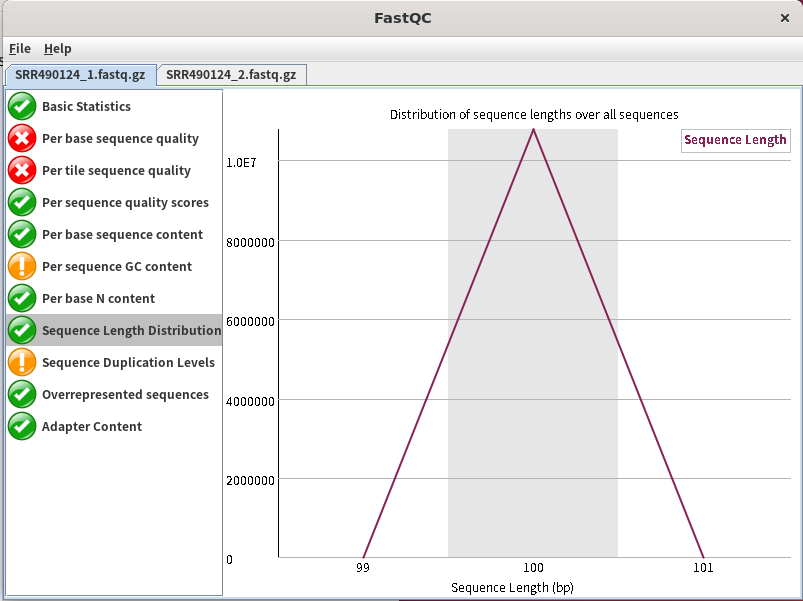
Task: Click the orange warning icon for Sequence Duplication Levels
Action: [x=22, y=362]
